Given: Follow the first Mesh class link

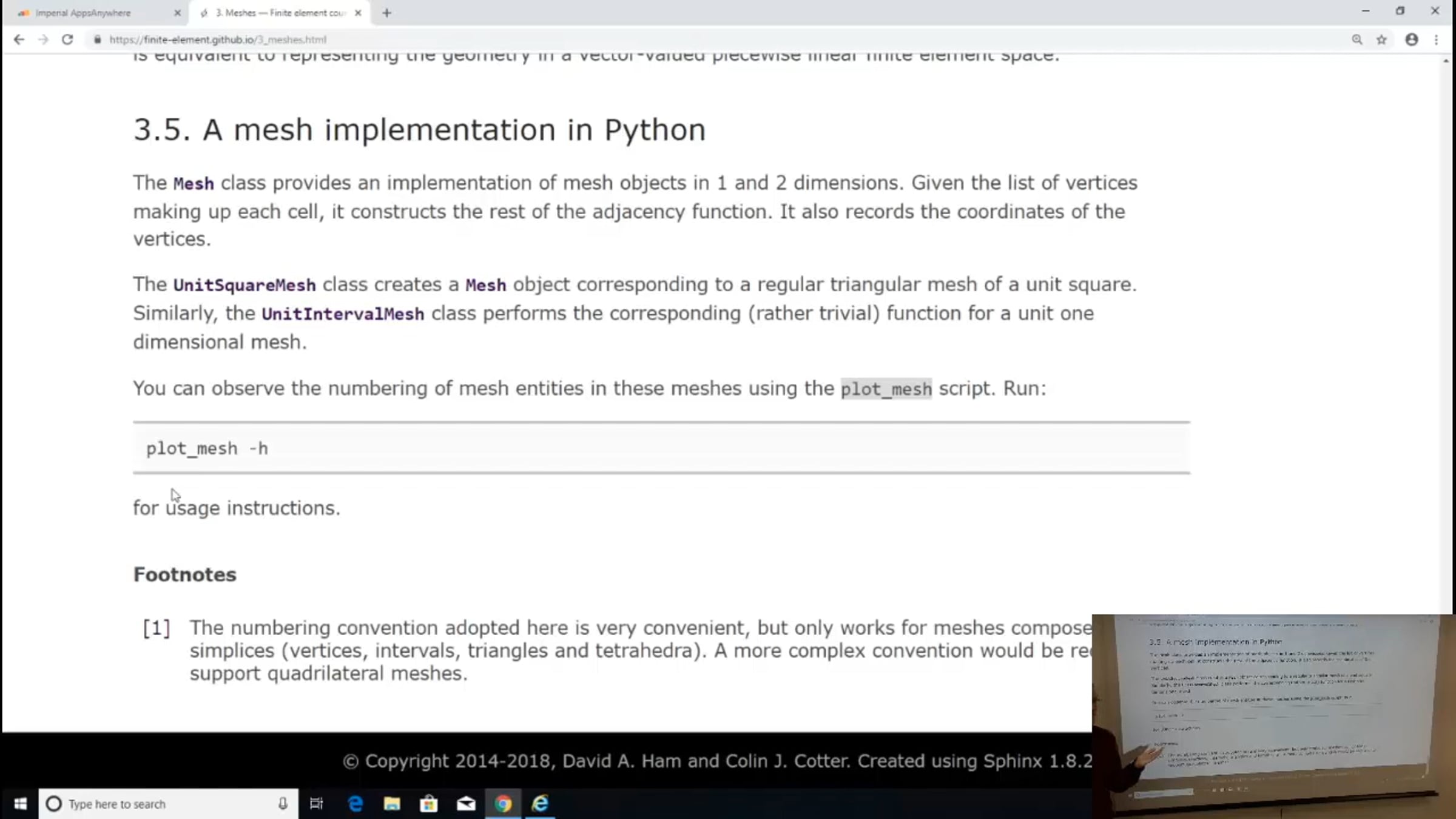Looking at the screenshot, I should 194,184.
